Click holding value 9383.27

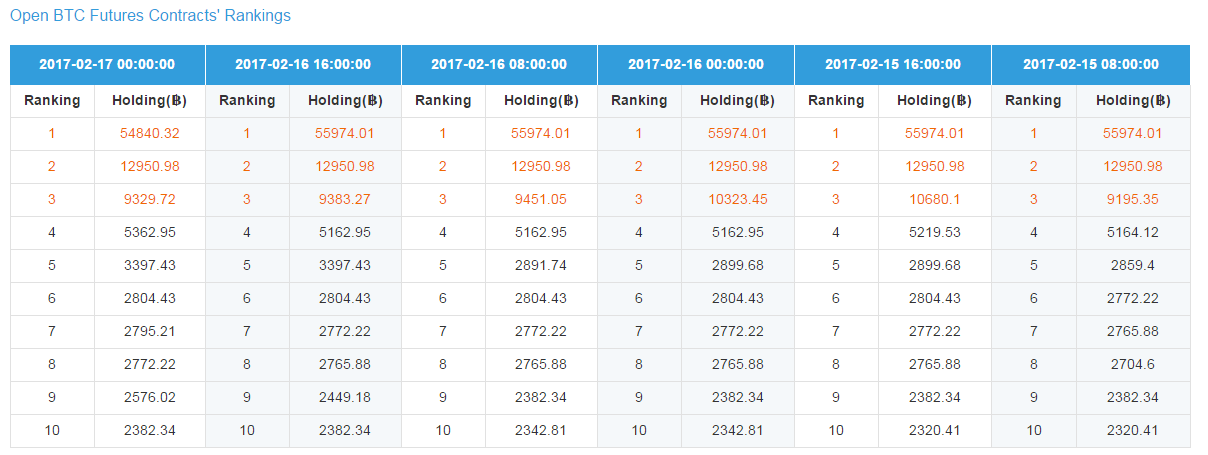coord(345,200)
